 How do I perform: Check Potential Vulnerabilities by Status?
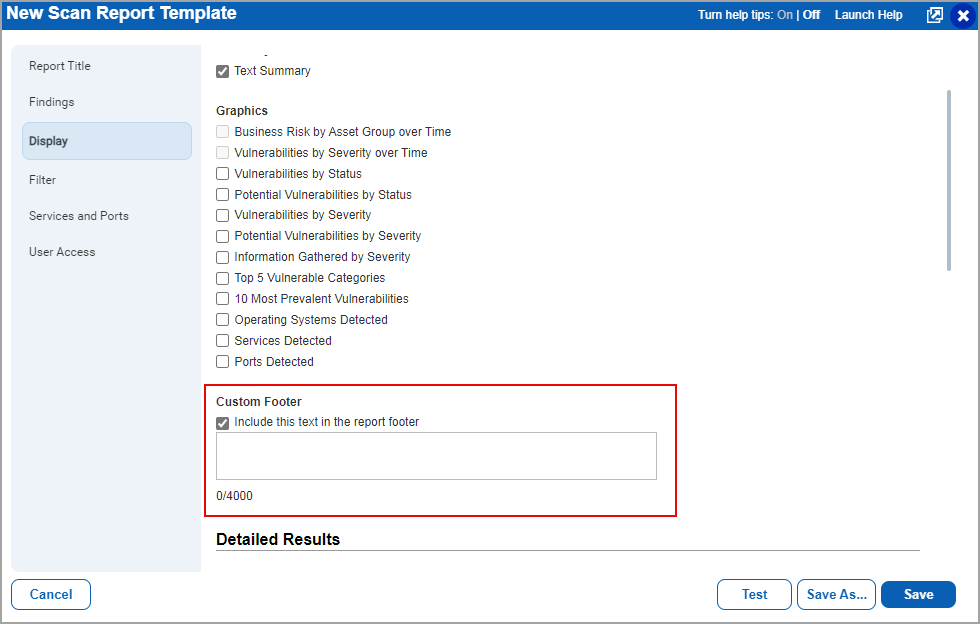point(222,194)
